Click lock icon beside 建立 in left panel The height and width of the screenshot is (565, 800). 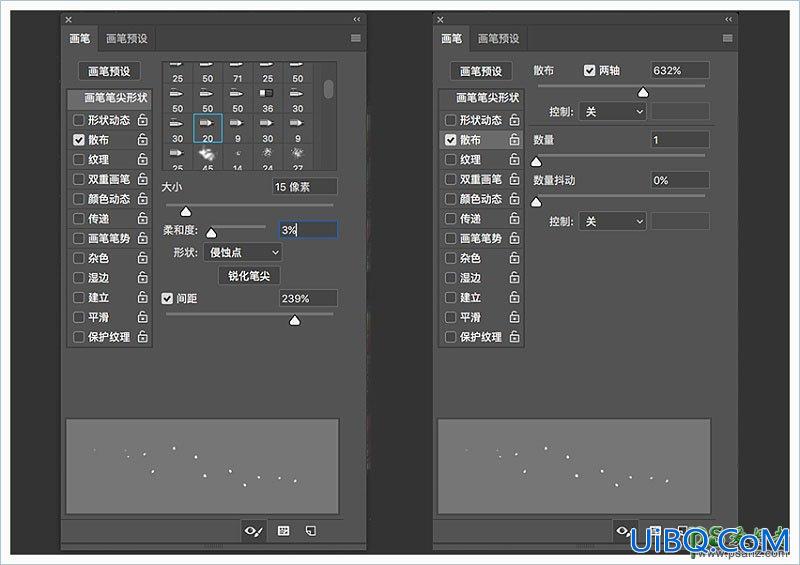pos(143,297)
